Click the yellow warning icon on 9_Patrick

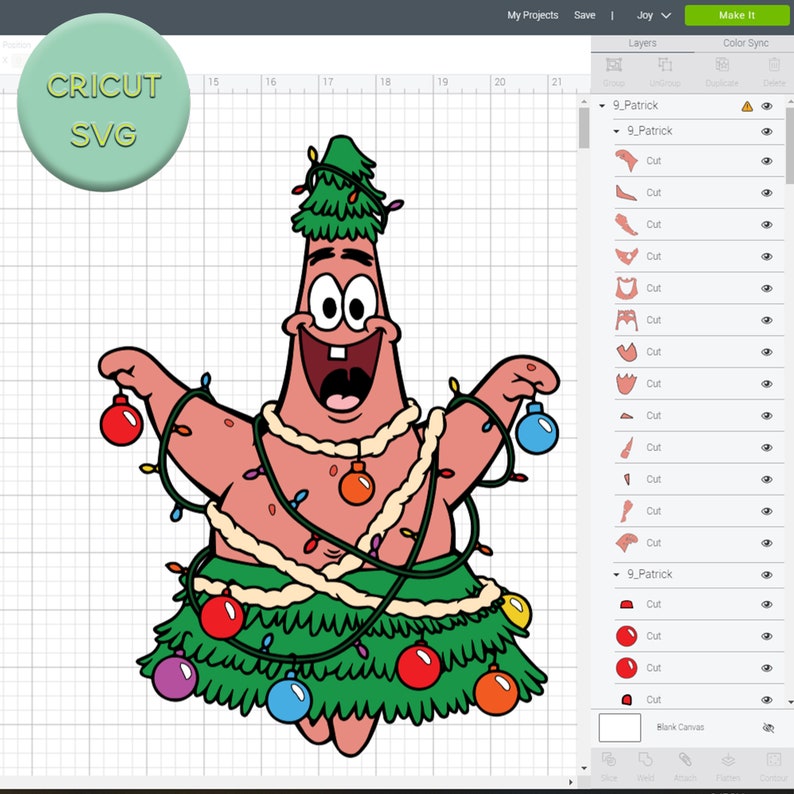[747, 106]
